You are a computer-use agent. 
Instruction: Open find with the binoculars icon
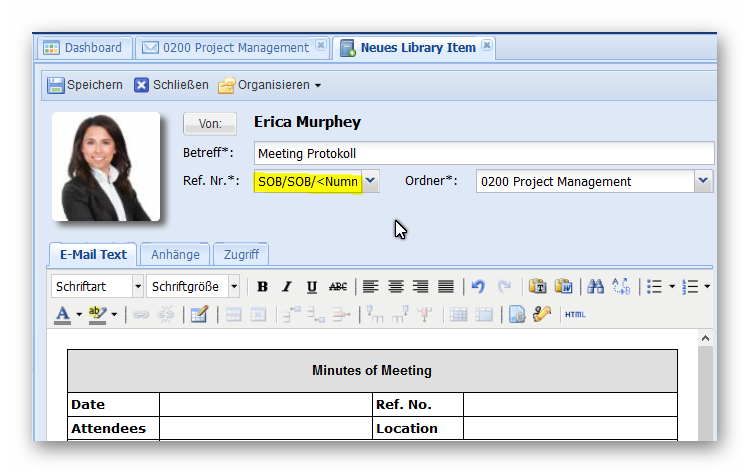tap(595, 287)
